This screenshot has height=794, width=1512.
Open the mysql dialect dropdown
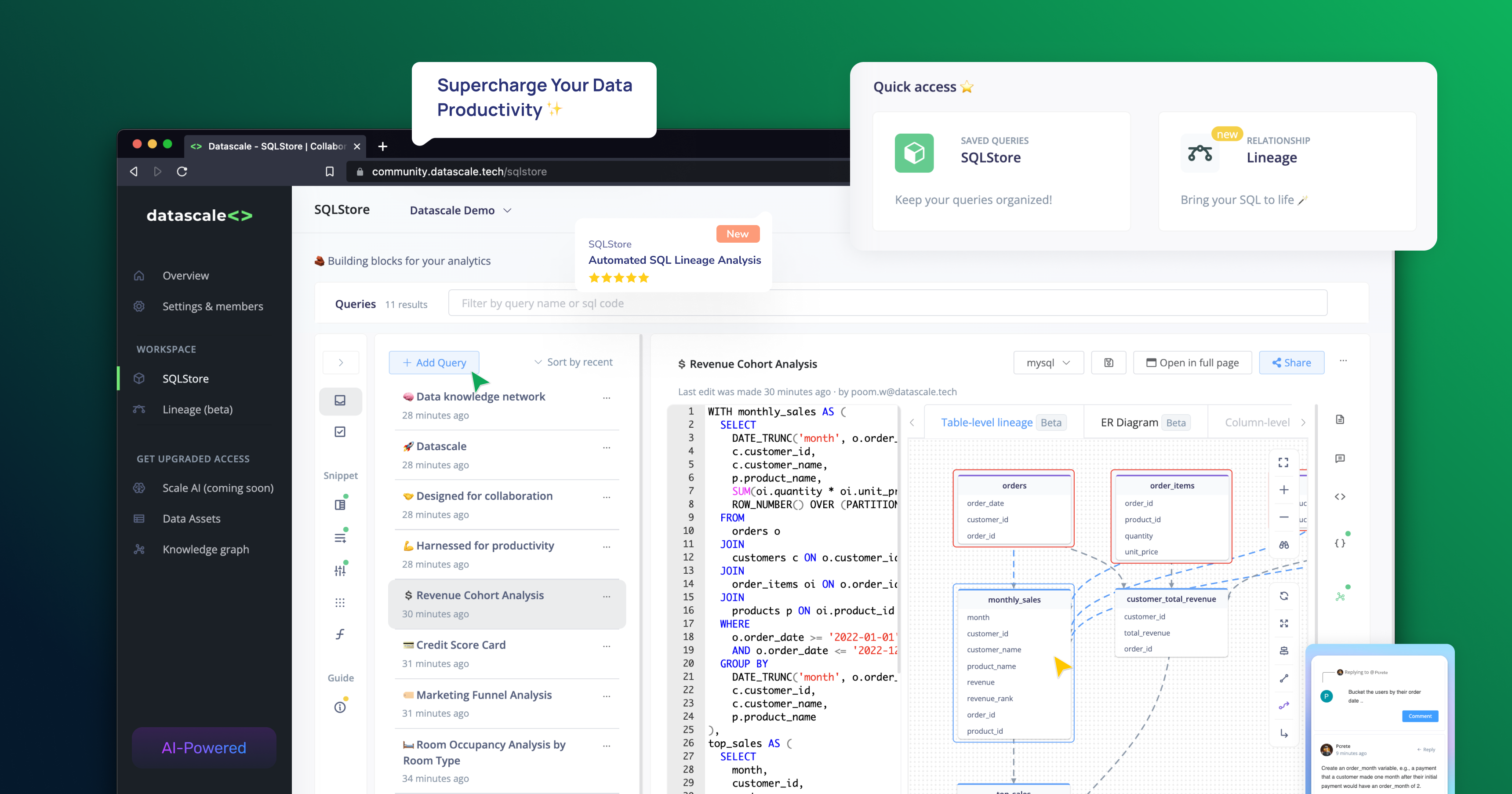1048,362
